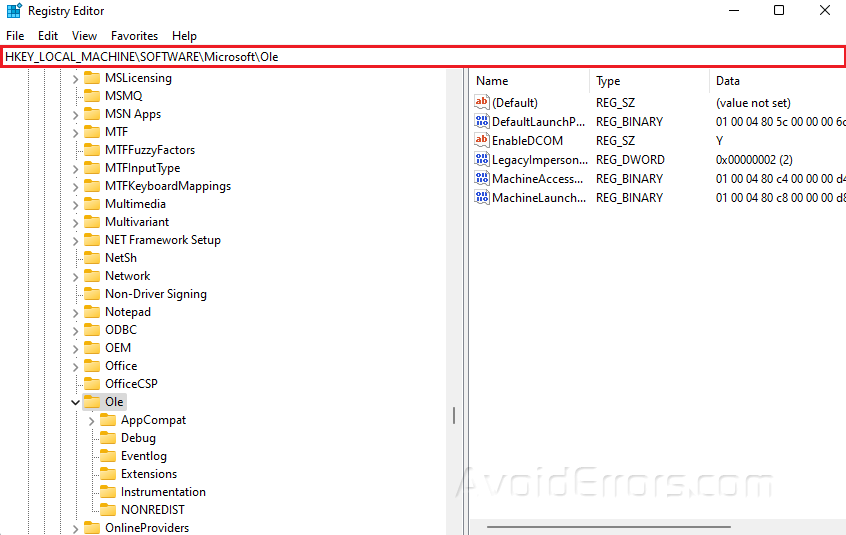This screenshot has height=535, width=846.
Task: Click the 0x00000002 (2) data cell
Action: point(754,160)
